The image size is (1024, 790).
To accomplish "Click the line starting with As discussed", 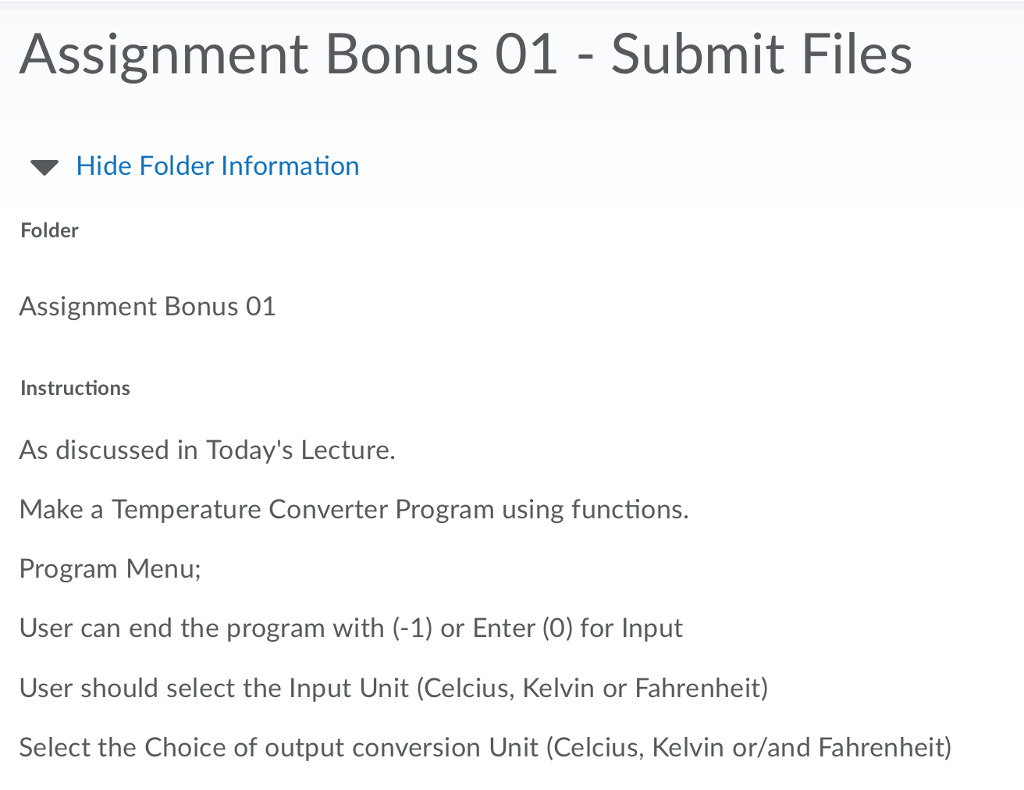I will pos(206,450).
